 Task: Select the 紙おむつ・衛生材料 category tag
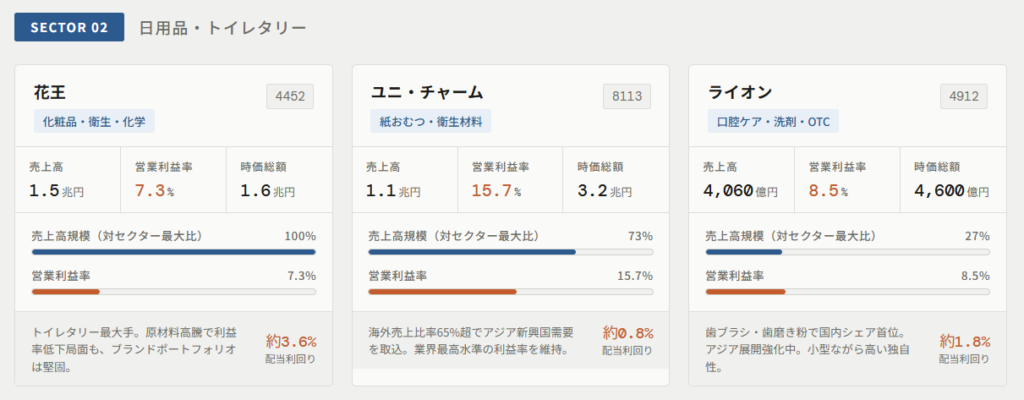point(430,122)
